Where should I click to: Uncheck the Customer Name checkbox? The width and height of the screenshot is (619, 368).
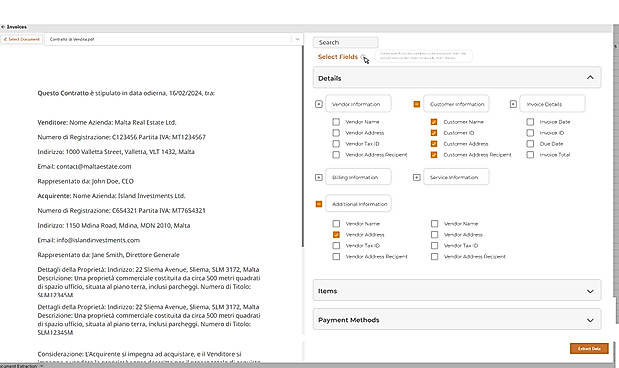click(x=434, y=122)
